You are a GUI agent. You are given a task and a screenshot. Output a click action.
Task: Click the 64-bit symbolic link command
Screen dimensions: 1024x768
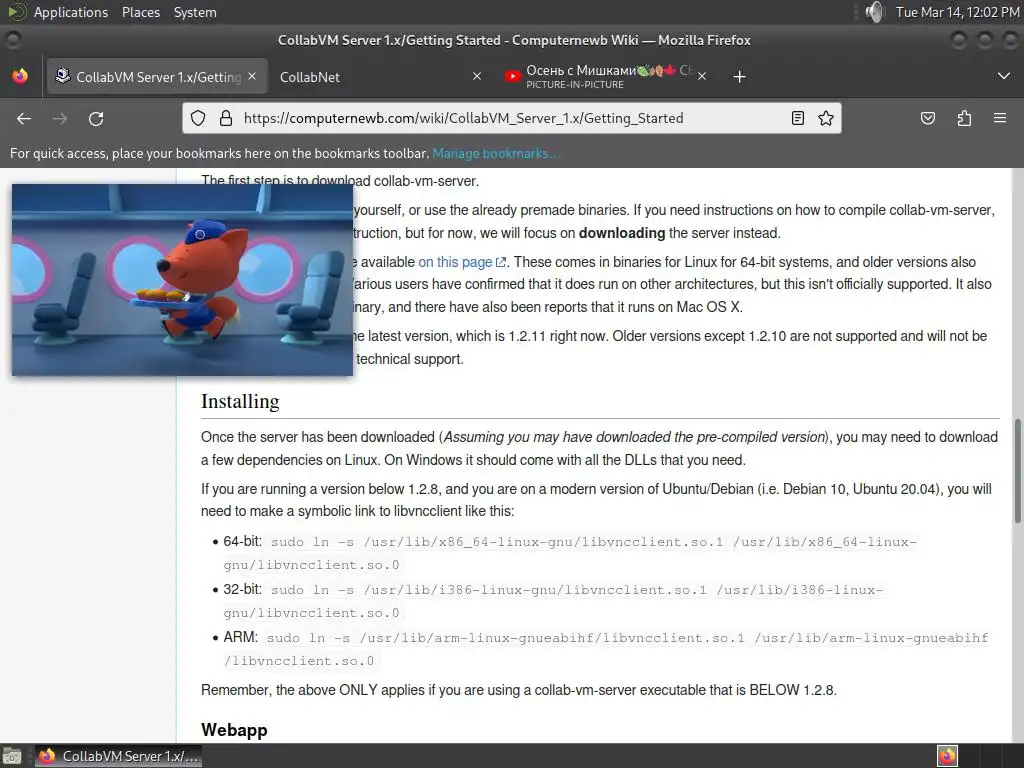pyautogui.click(x=570, y=553)
